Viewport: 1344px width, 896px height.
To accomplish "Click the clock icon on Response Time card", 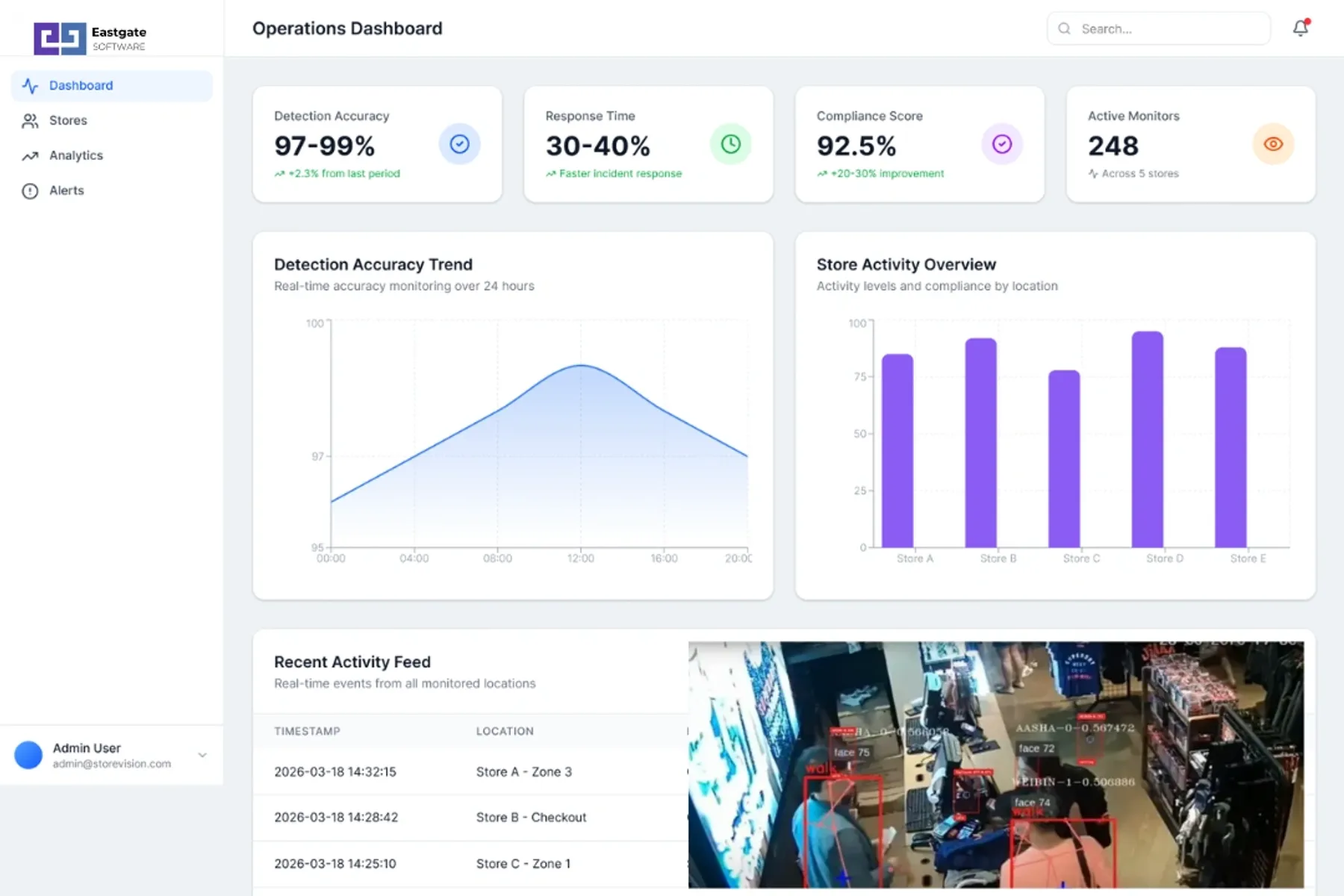I will tap(731, 144).
